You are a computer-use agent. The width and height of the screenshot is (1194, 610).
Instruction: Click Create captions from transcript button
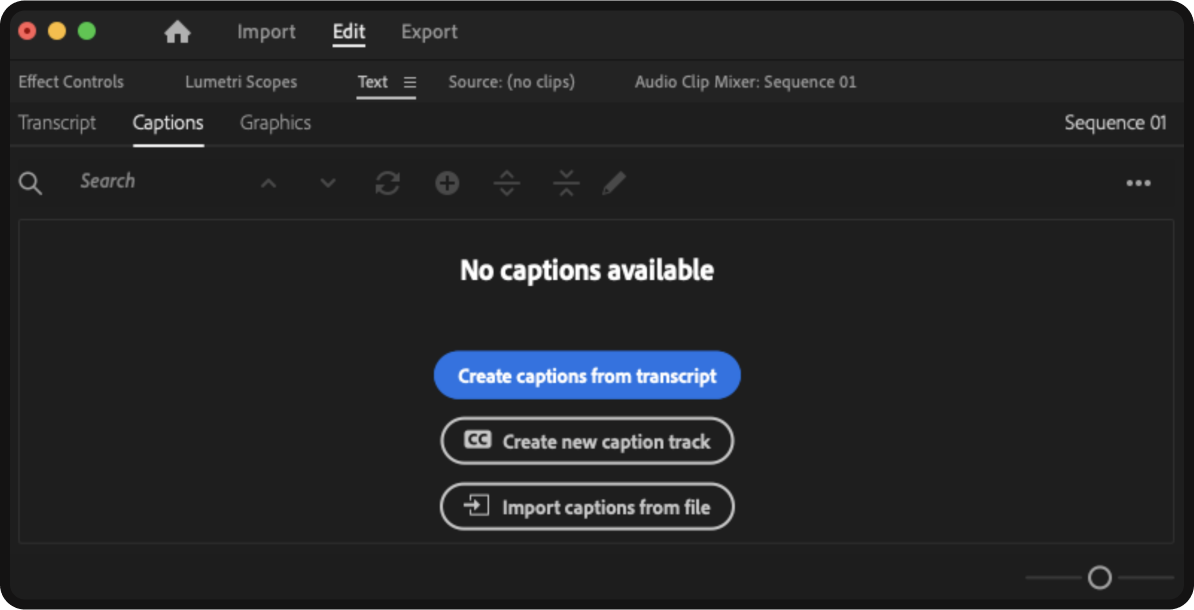coord(587,376)
